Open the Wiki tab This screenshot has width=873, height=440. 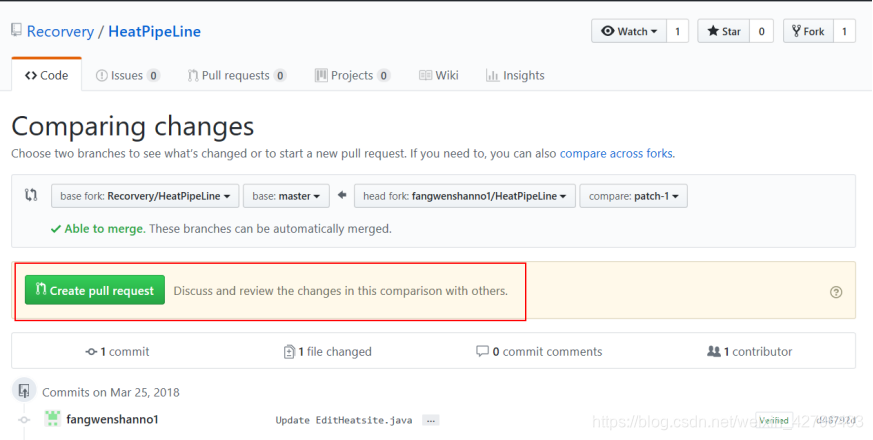[x=439, y=75]
